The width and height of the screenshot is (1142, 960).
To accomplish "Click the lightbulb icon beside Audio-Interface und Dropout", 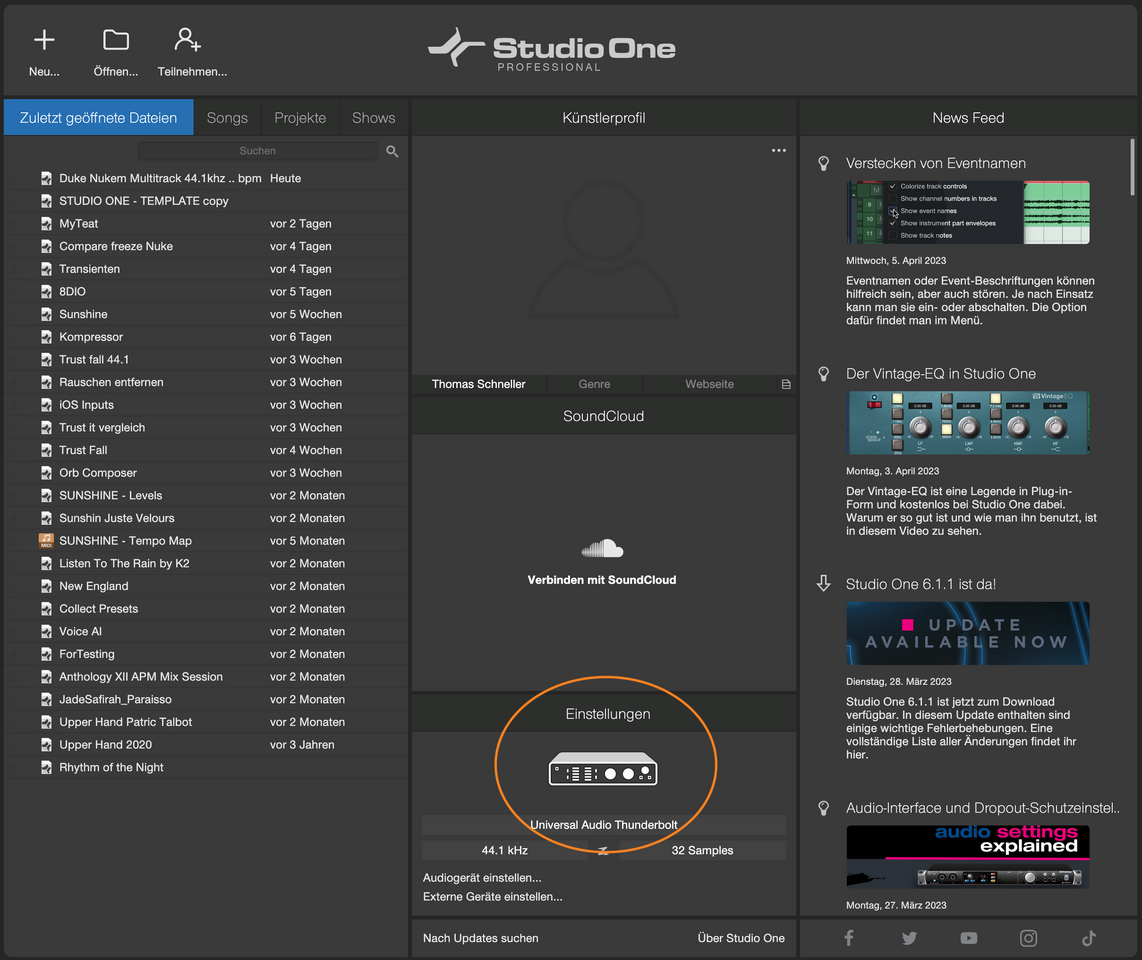I will 824,808.
